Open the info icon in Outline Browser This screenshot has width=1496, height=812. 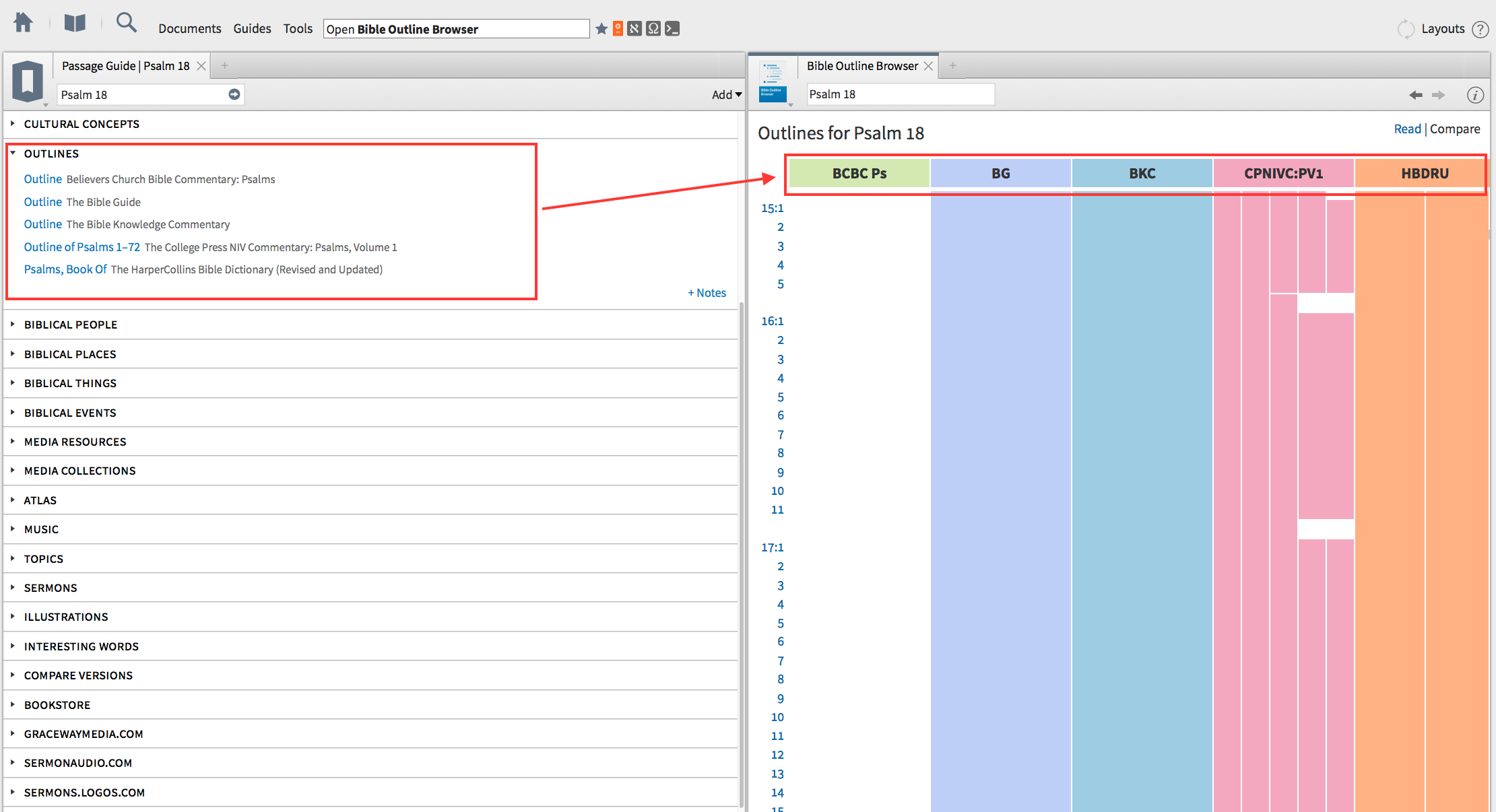pyautogui.click(x=1475, y=95)
